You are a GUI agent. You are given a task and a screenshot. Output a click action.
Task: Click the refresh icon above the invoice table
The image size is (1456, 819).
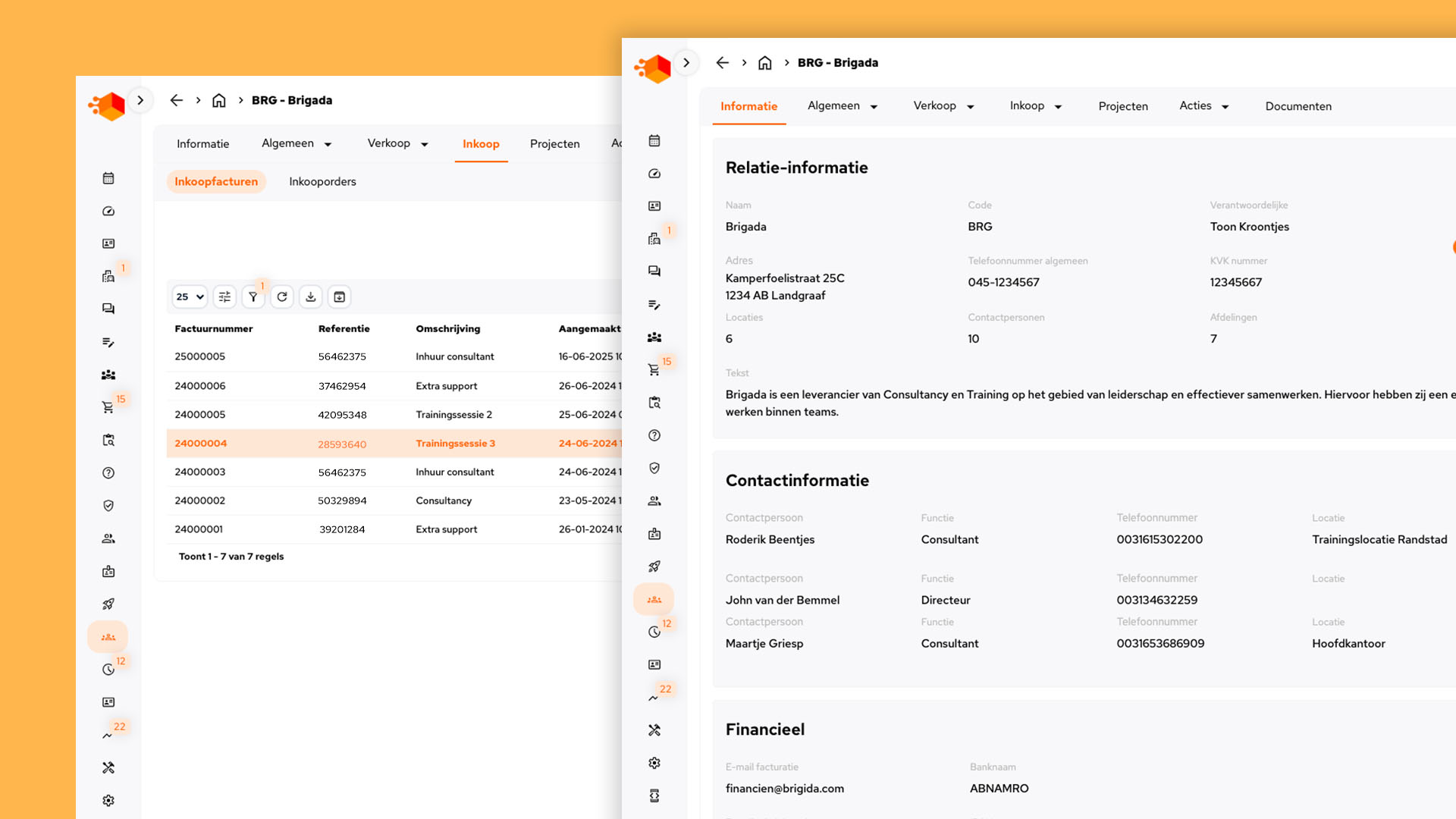pyautogui.click(x=282, y=297)
